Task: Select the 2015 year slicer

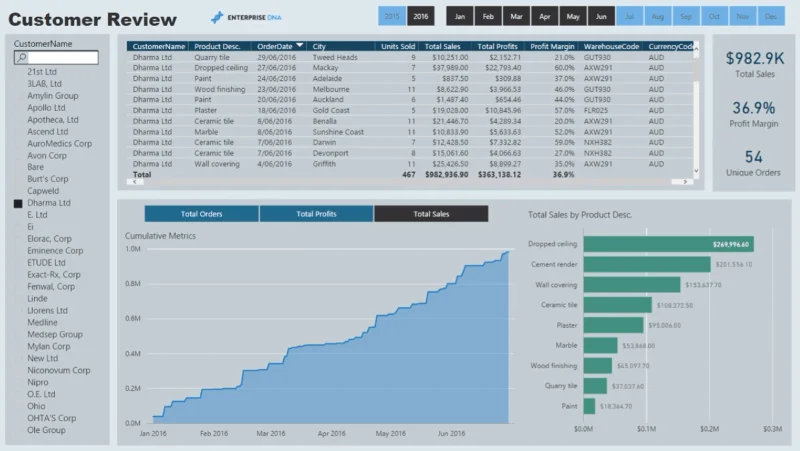Action: (x=392, y=16)
